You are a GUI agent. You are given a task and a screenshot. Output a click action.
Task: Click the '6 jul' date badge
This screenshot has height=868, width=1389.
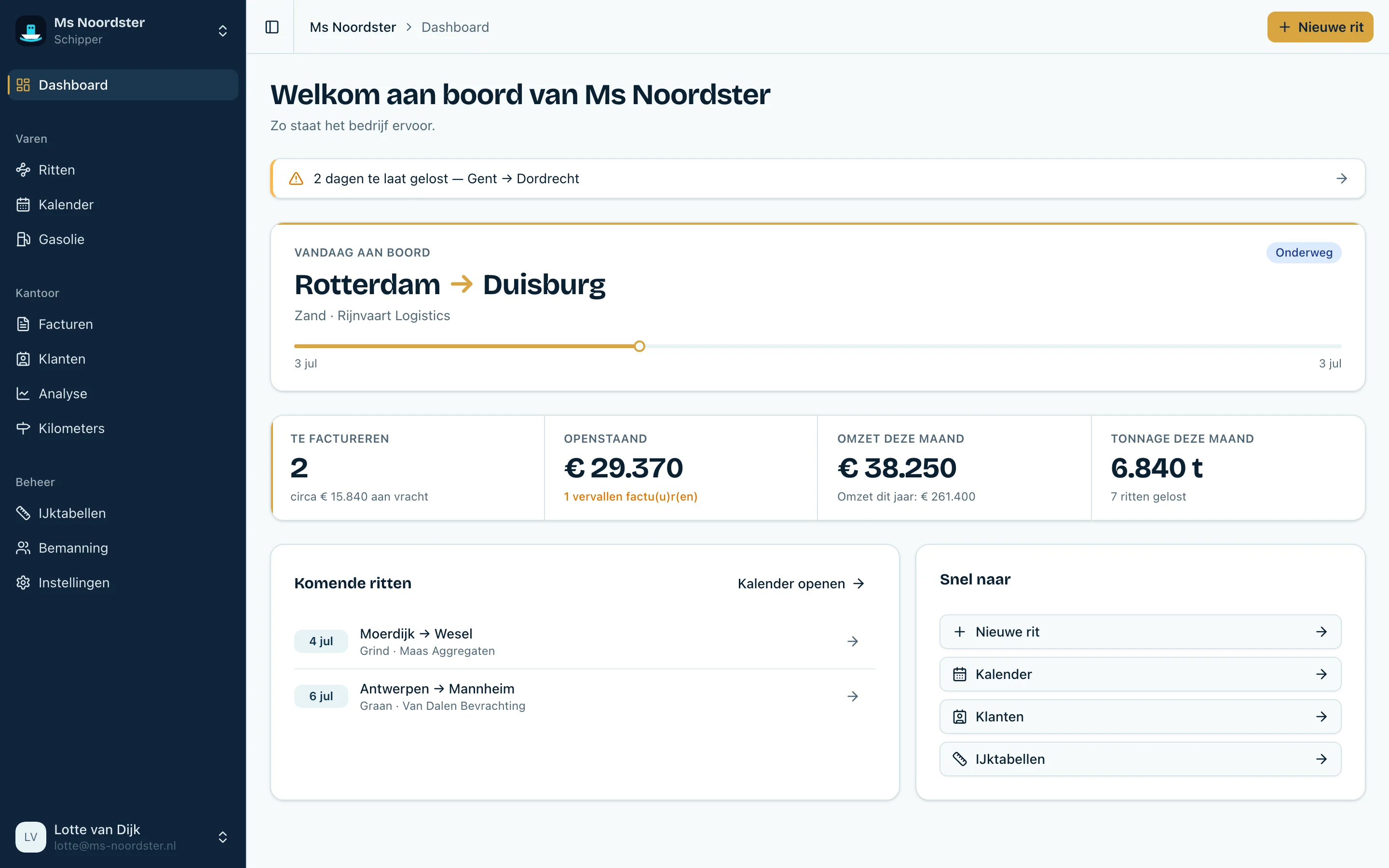tap(321, 696)
